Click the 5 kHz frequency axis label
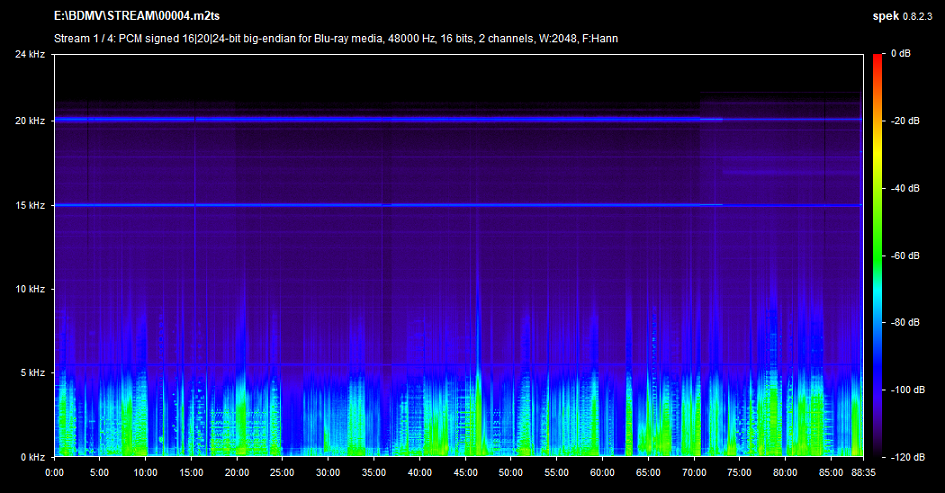Screen dimensions: 945x493 30,373
